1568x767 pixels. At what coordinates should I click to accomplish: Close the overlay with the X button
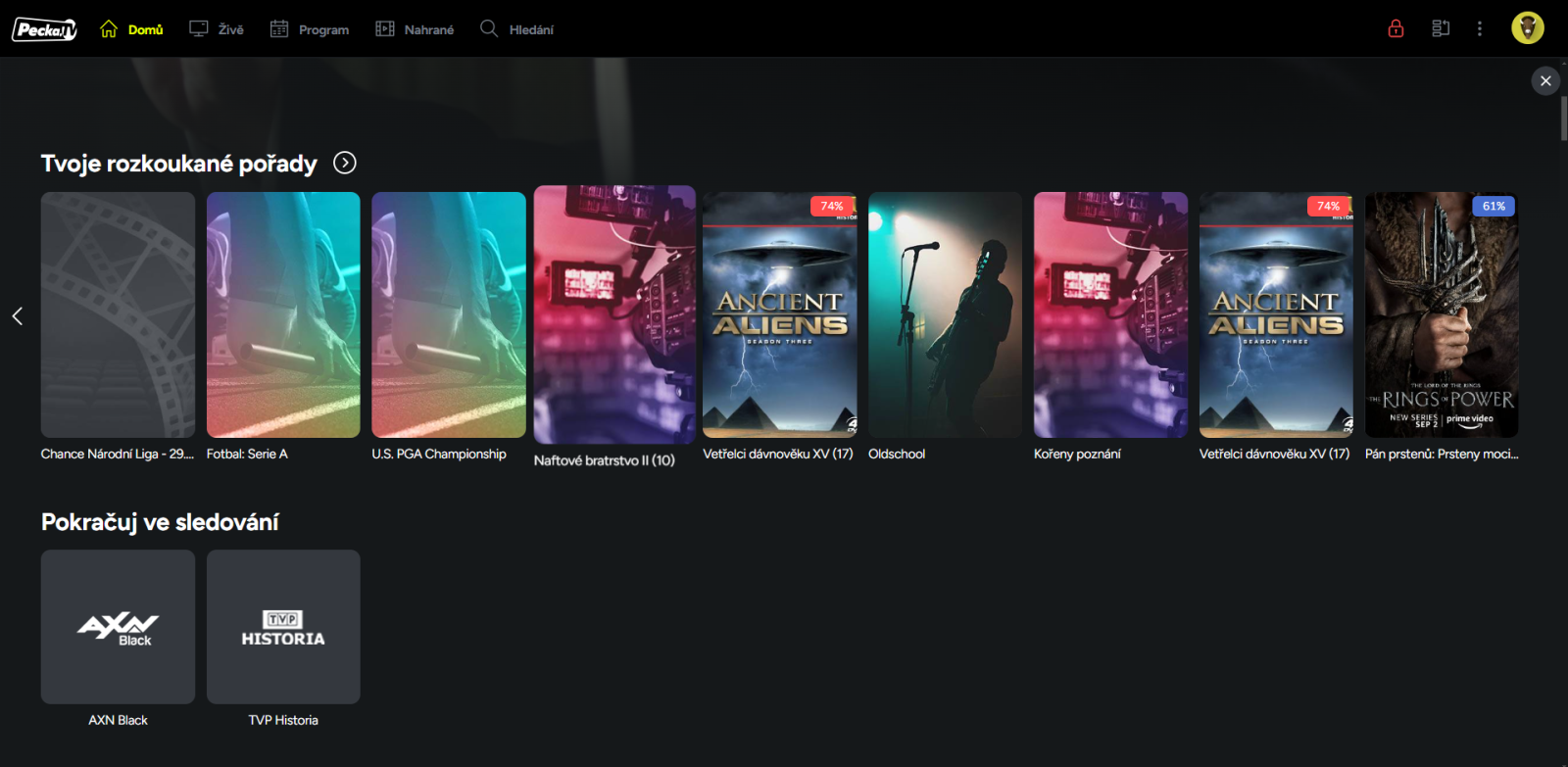(1545, 80)
